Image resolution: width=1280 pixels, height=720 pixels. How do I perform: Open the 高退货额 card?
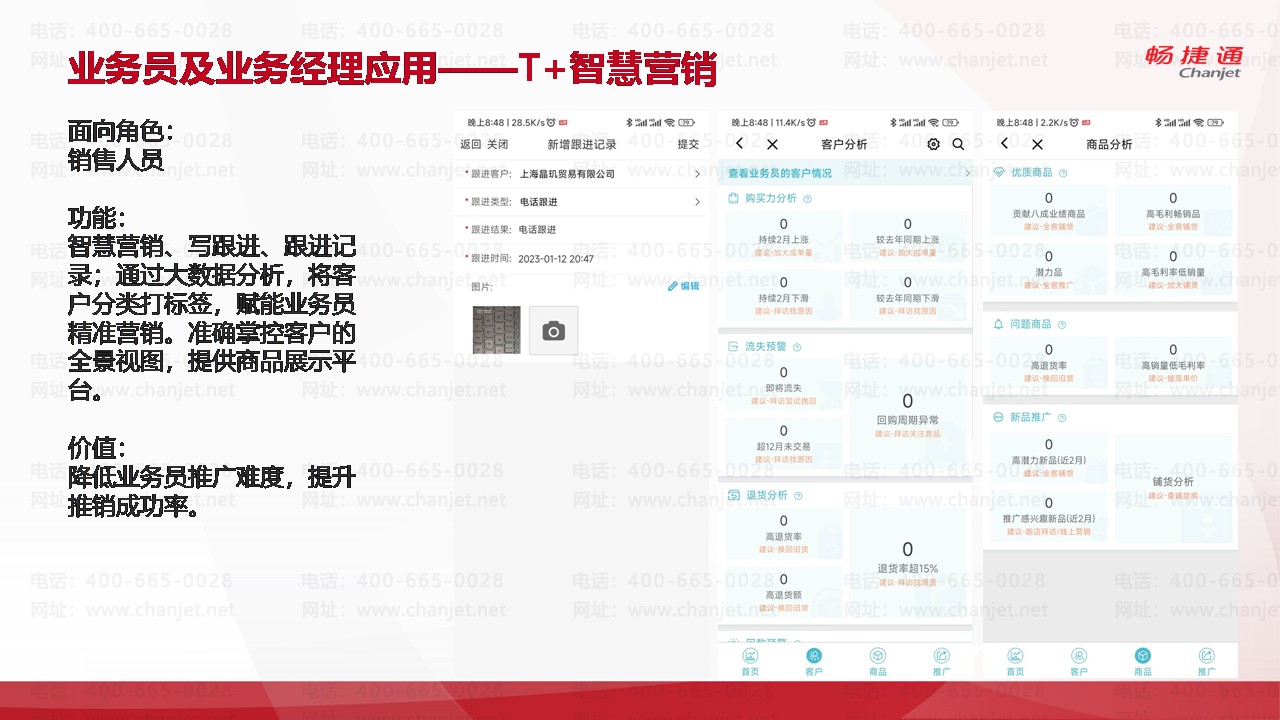783,591
